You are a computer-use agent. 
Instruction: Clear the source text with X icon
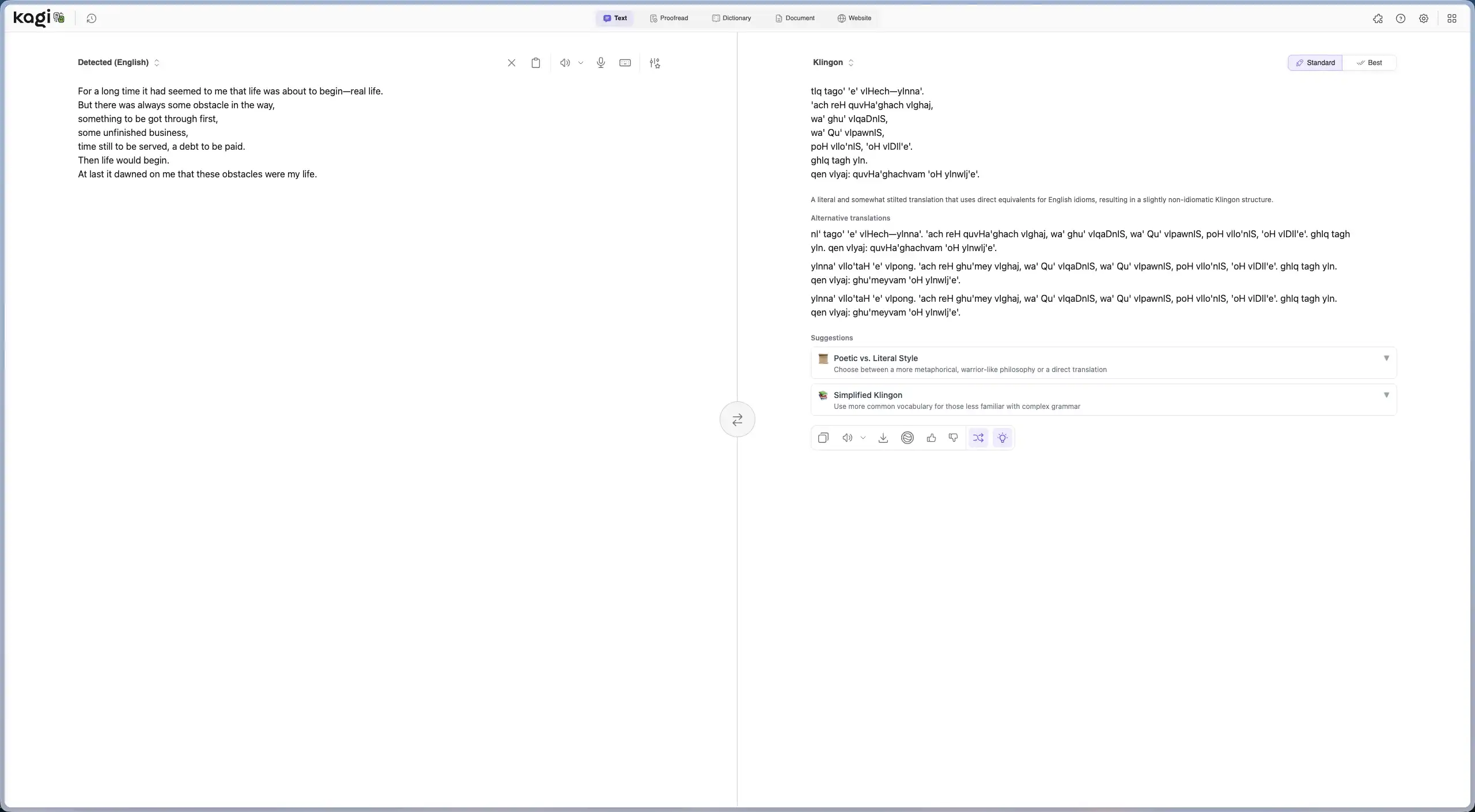coord(511,63)
